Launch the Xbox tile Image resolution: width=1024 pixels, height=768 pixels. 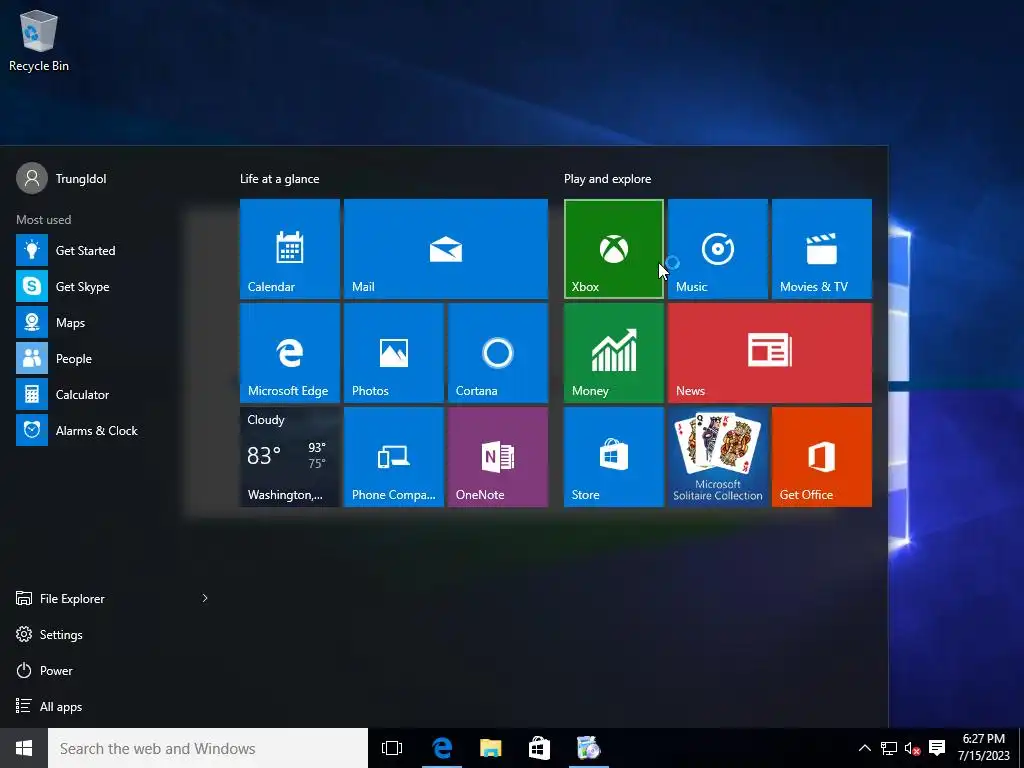coord(614,249)
